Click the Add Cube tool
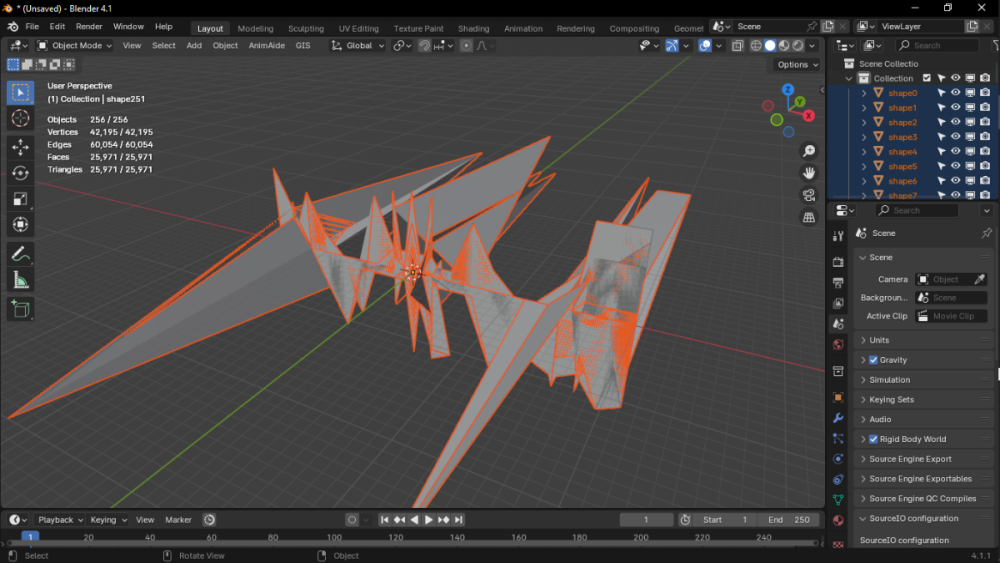The width and height of the screenshot is (1000, 563). tap(20, 310)
